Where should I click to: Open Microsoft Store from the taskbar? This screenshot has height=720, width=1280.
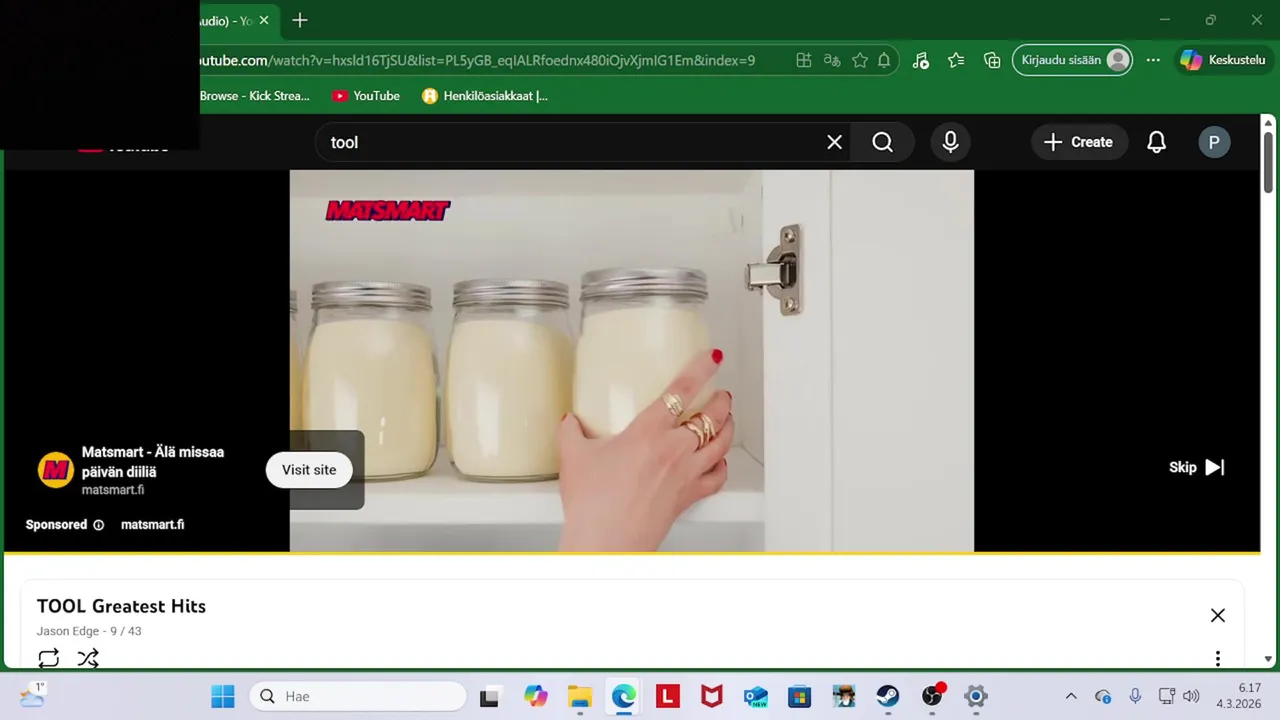click(x=800, y=696)
